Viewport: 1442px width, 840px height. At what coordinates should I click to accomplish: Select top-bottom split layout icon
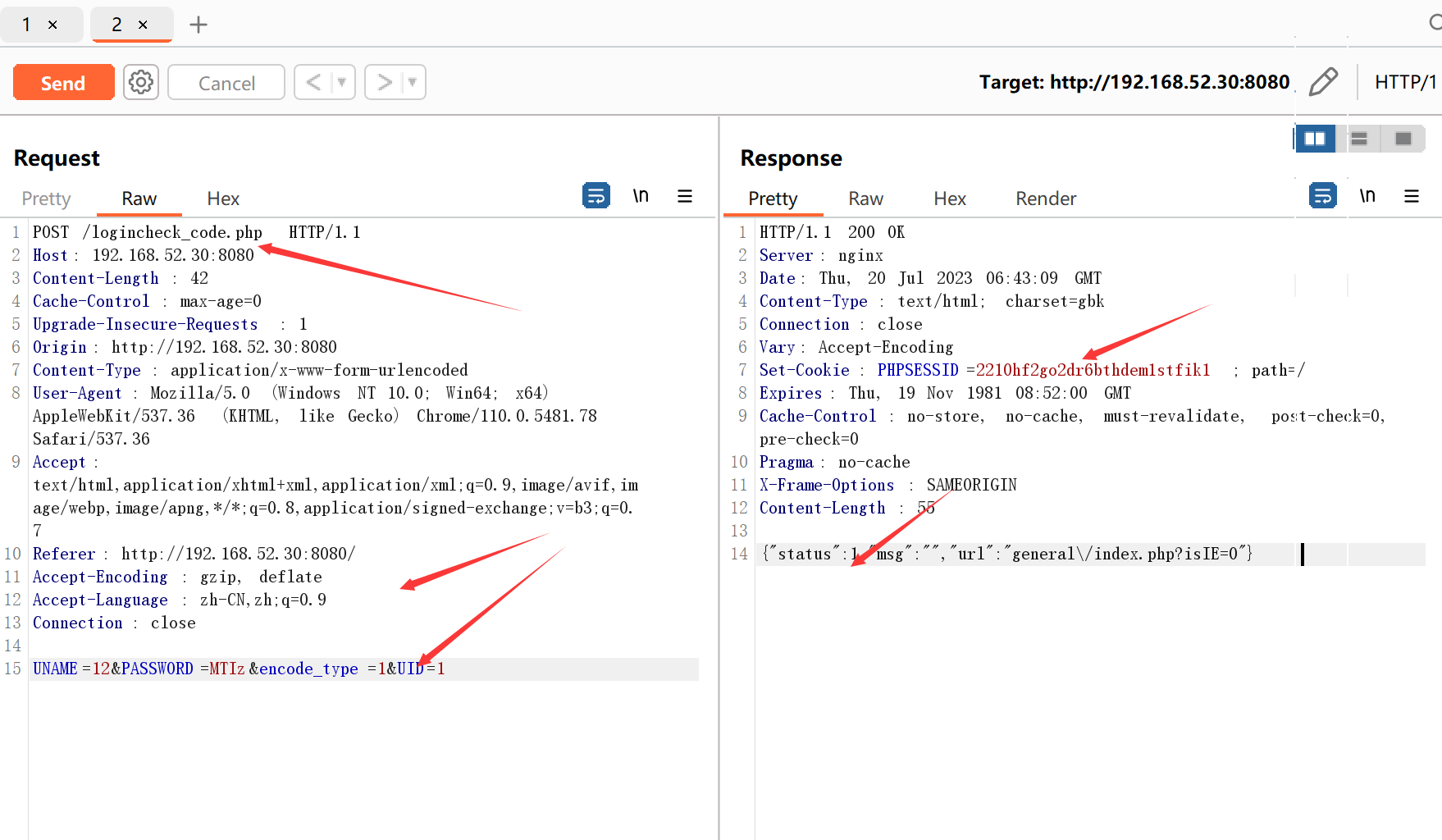pos(1359,139)
